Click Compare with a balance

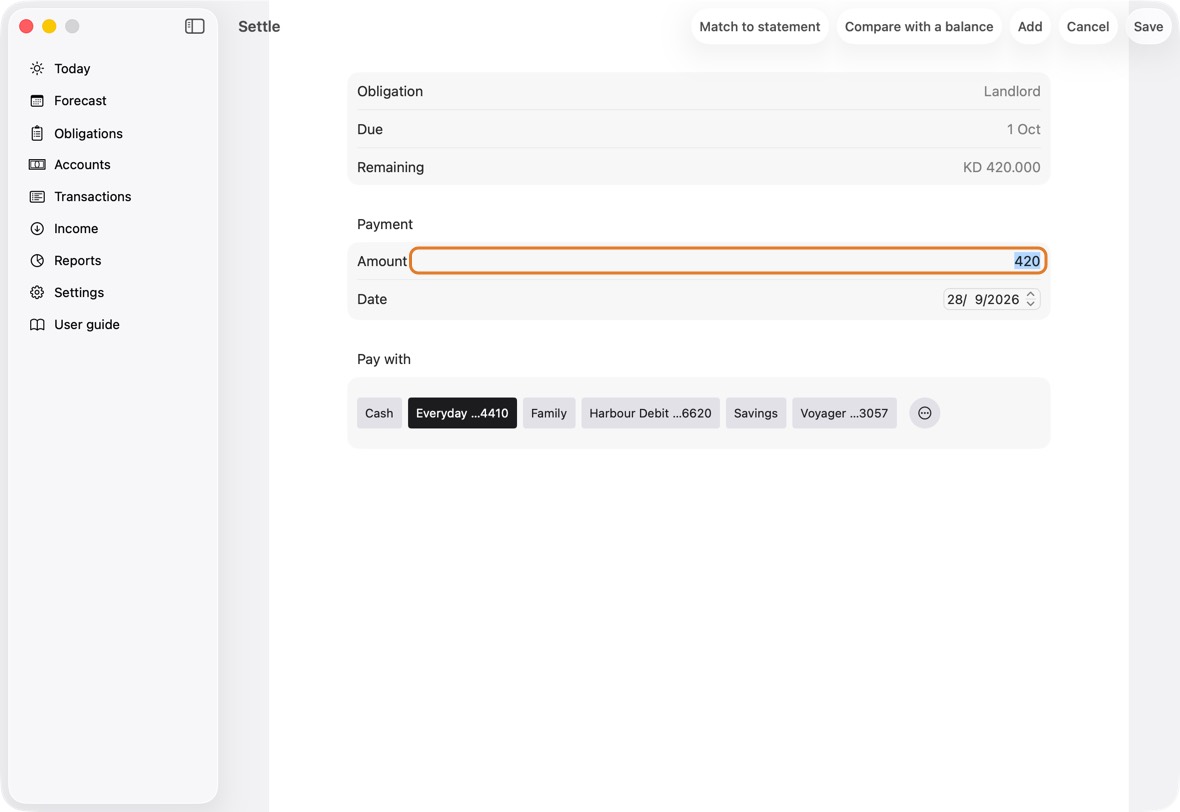click(x=919, y=26)
